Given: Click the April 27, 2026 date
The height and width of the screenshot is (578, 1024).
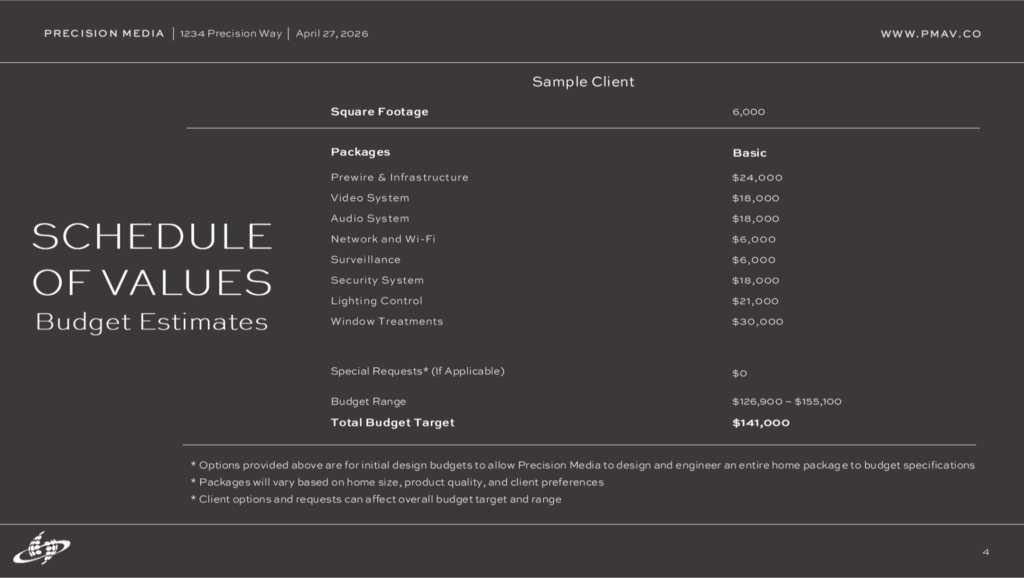Looking at the screenshot, I should coord(332,34).
